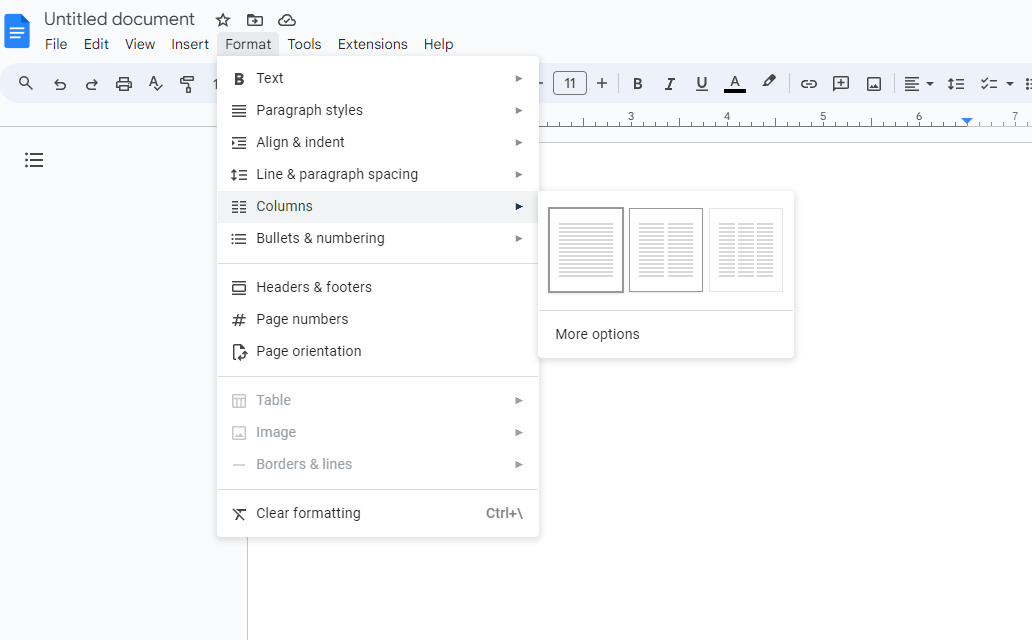The height and width of the screenshot is (640, 1032).
Task: Select Headers & footers in the menu
Action: 313,287
